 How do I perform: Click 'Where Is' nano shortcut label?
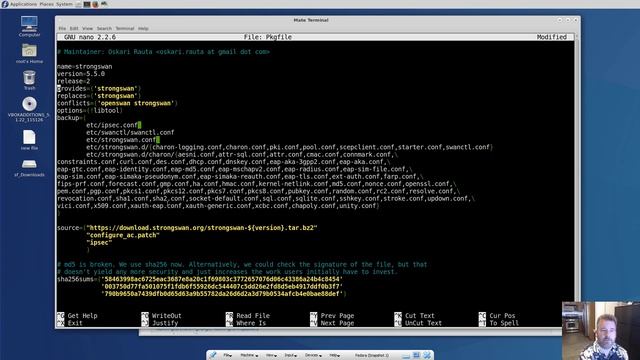(251, 323)
